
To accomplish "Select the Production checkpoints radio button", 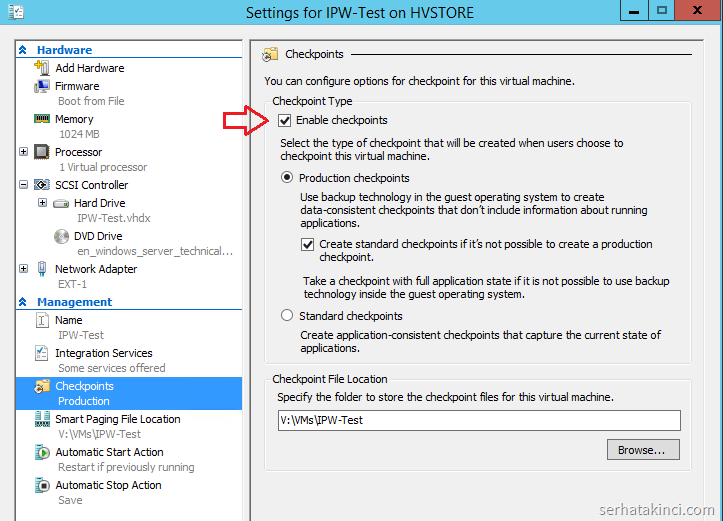I will 287,178.
